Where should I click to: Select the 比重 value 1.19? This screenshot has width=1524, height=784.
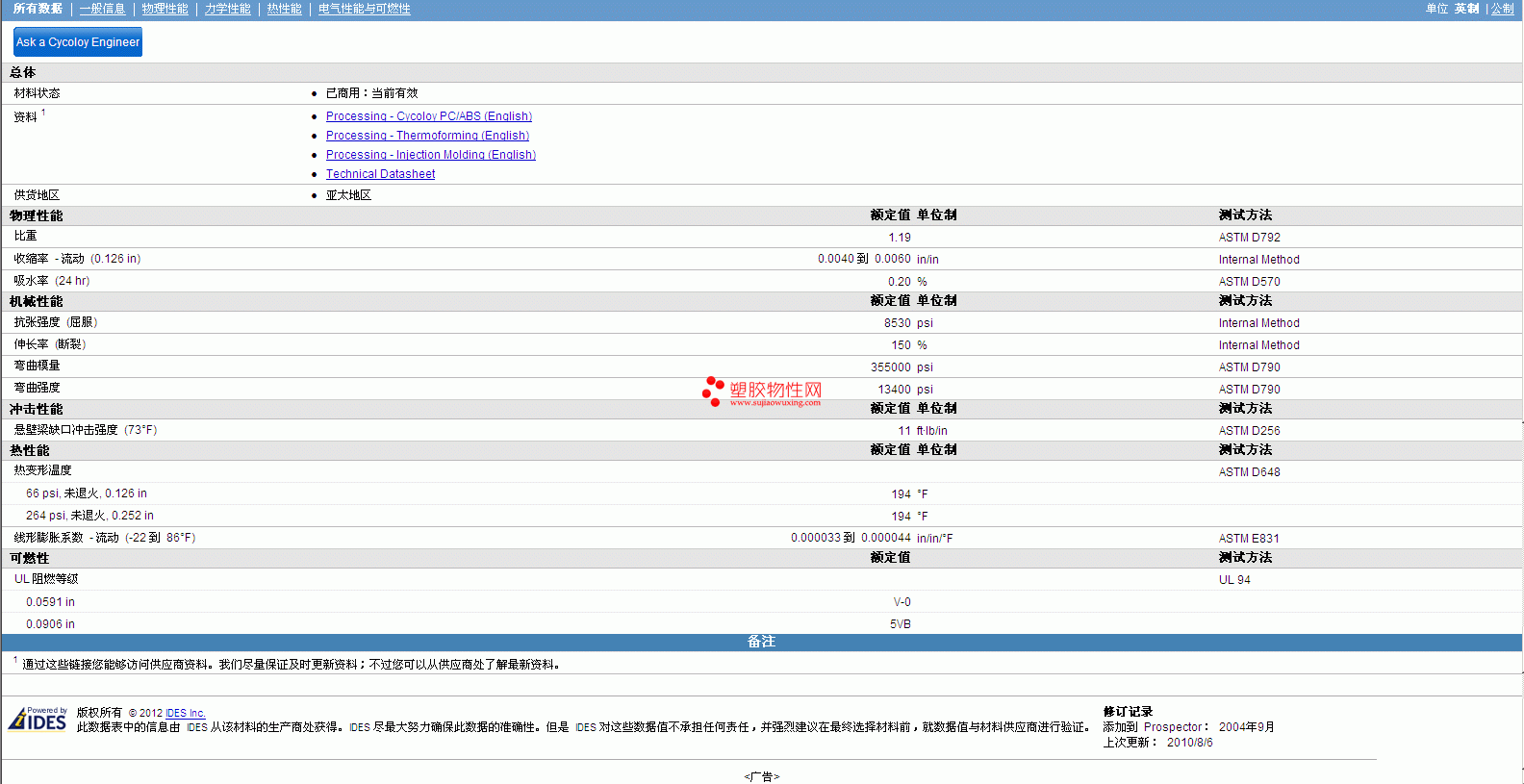900,238
